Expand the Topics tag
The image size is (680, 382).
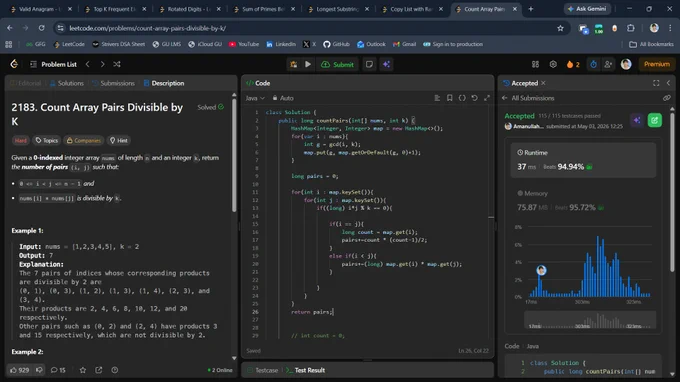click(x=47, y=140)
